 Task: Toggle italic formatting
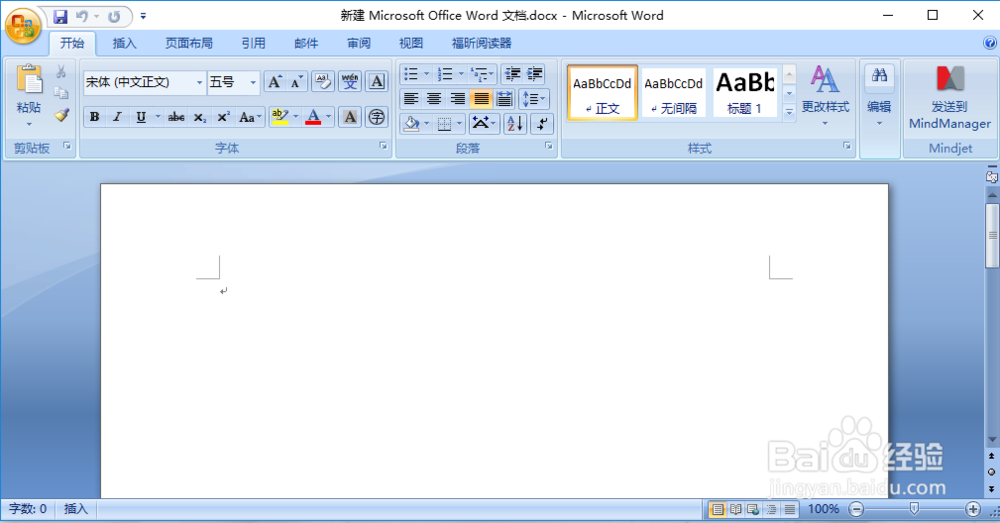pyautogui.click(x=117, y=117)
